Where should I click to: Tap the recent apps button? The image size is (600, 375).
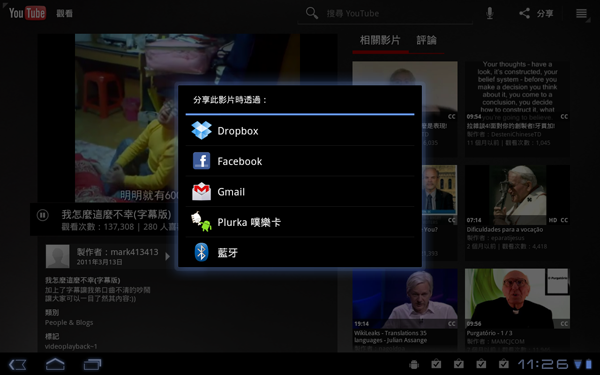[92, 364]
